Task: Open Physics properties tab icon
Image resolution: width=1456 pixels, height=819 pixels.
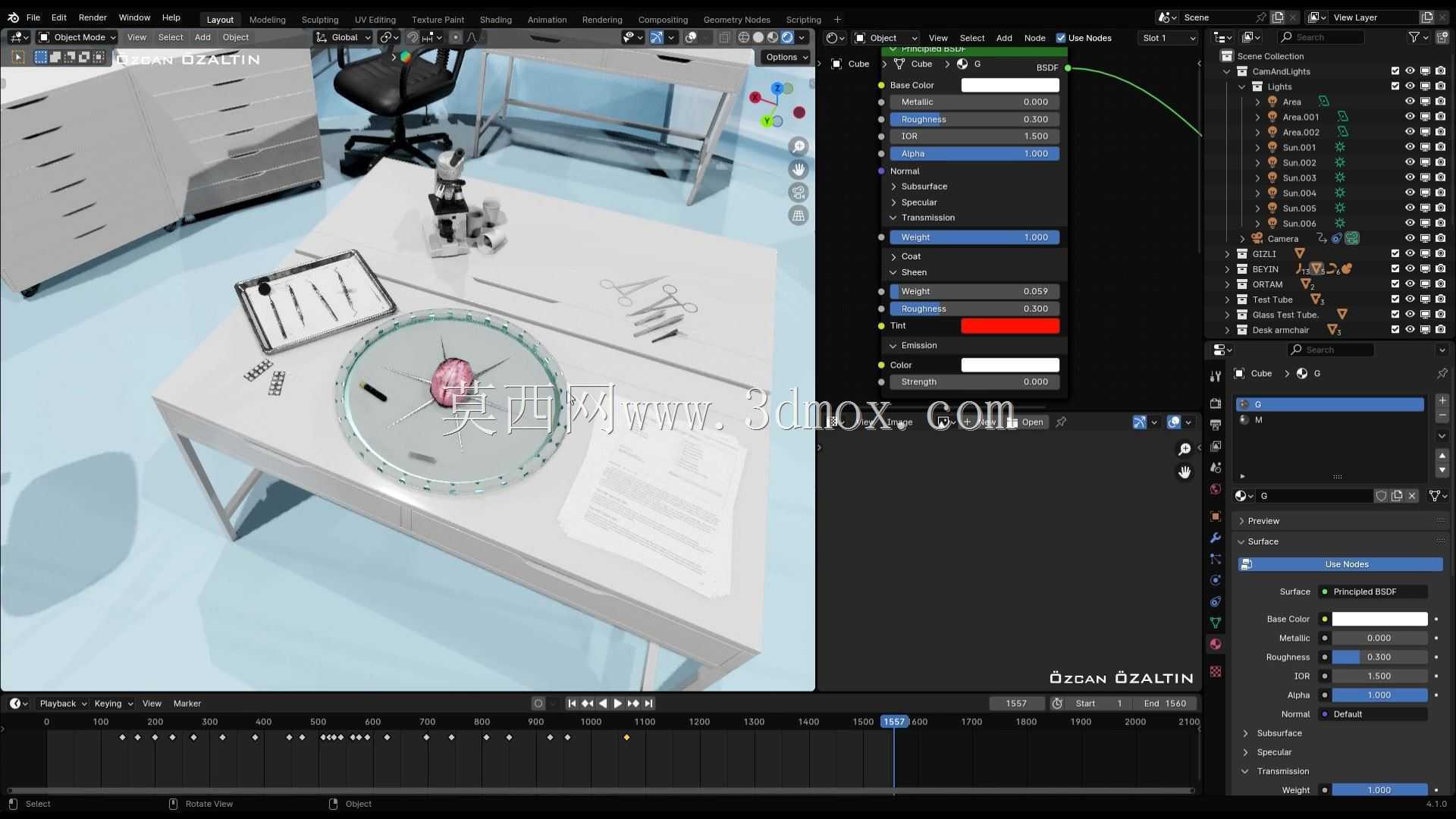Action: [x=1216, y=580]
